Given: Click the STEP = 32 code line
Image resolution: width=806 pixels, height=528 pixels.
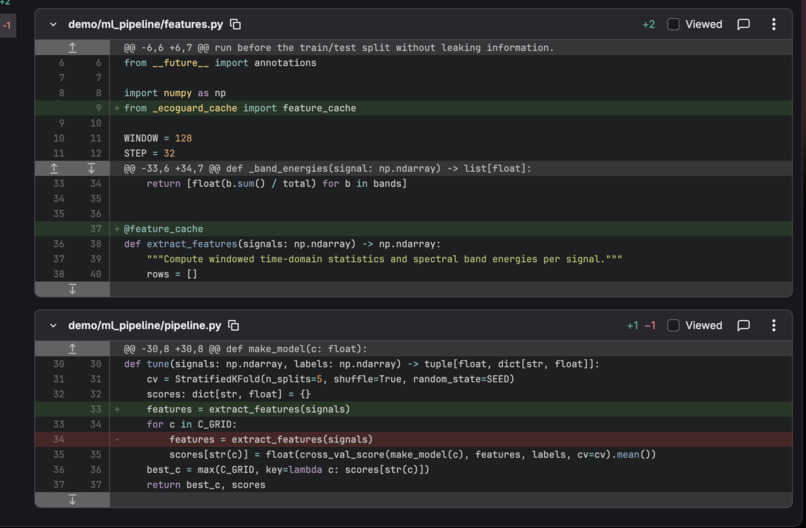Looking at the screenshot, I should [x=413, y=153].
